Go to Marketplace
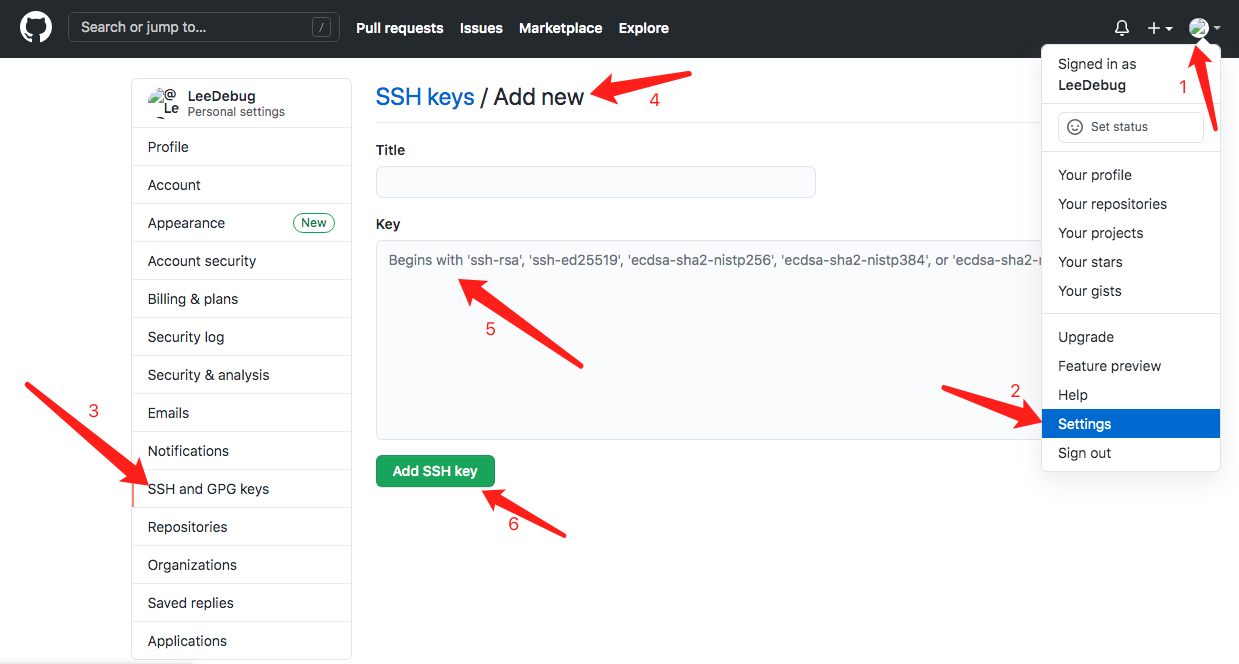 (x=560, y=28)
